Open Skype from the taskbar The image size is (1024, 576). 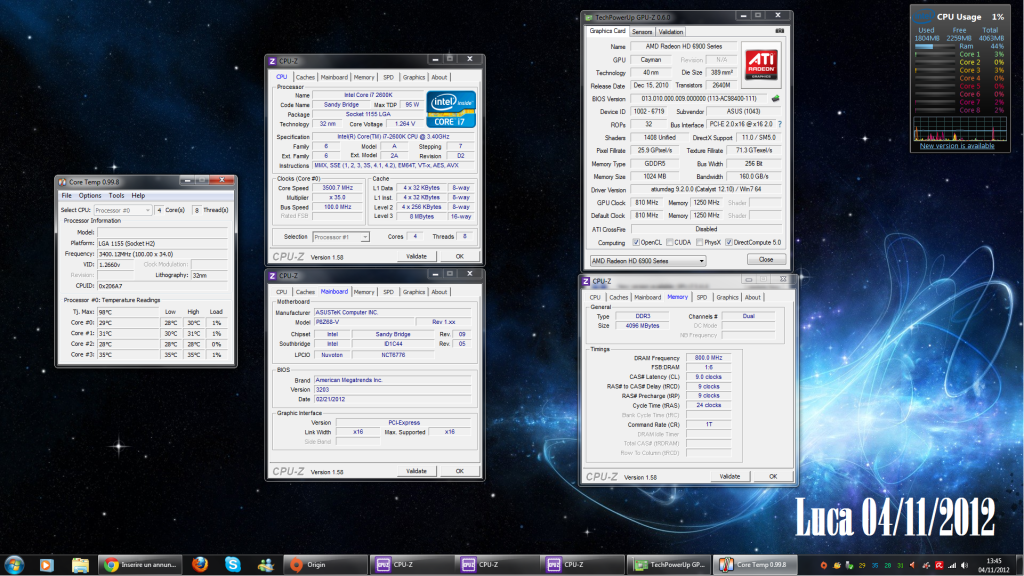(x=232, y=564)
